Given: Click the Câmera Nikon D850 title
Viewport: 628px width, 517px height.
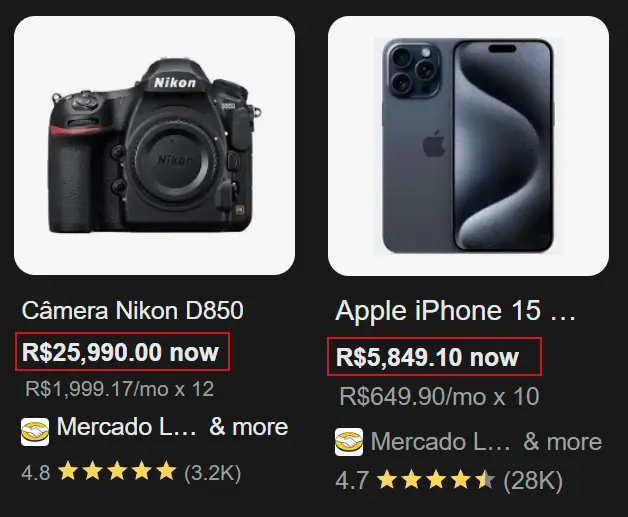Looking at the screenshot, I should click(x=132, y=310).
